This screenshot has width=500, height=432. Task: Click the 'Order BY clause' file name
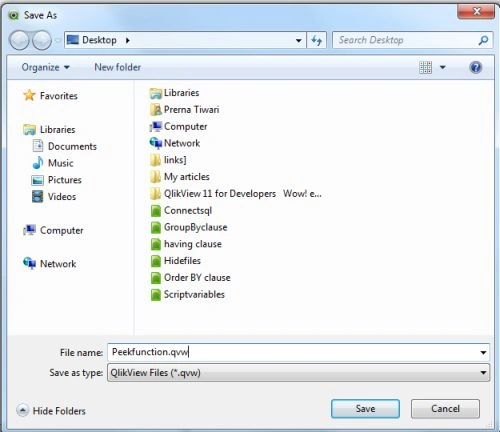pyautogui.click(x=197, y=277)
